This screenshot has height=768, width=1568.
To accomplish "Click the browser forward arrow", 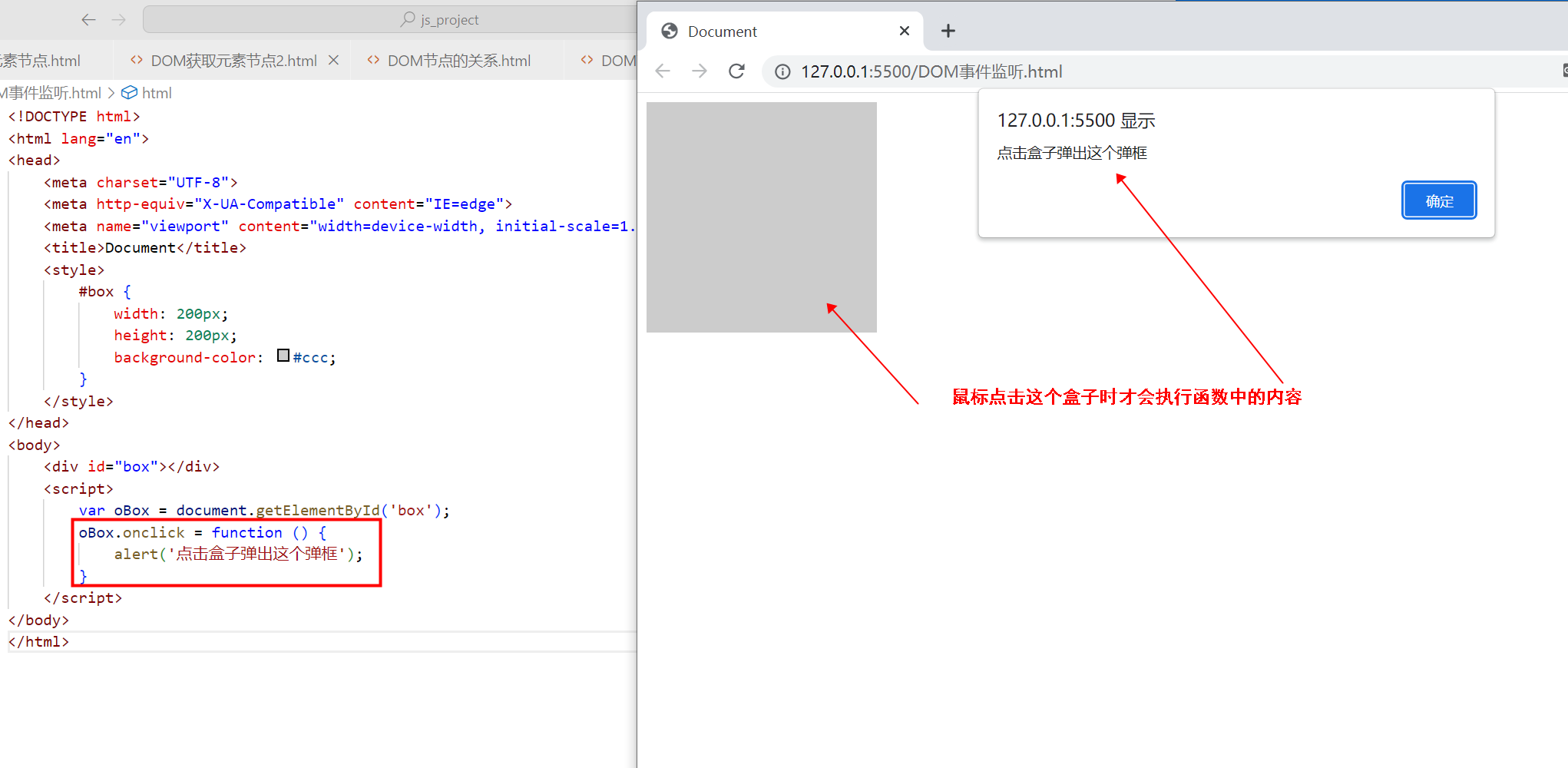I will (x=700, y=71).
